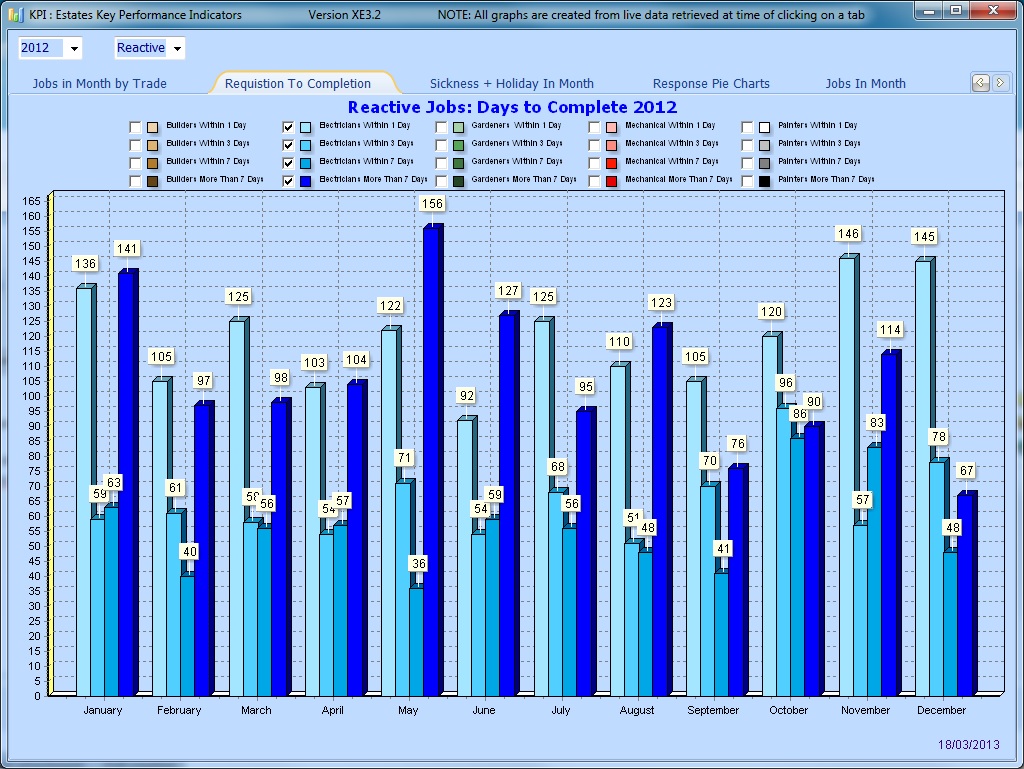Viewport: 1024px width, 769px height.
Task: Click the October axis label
Action: pyautogui.click(x=788, y=710)
